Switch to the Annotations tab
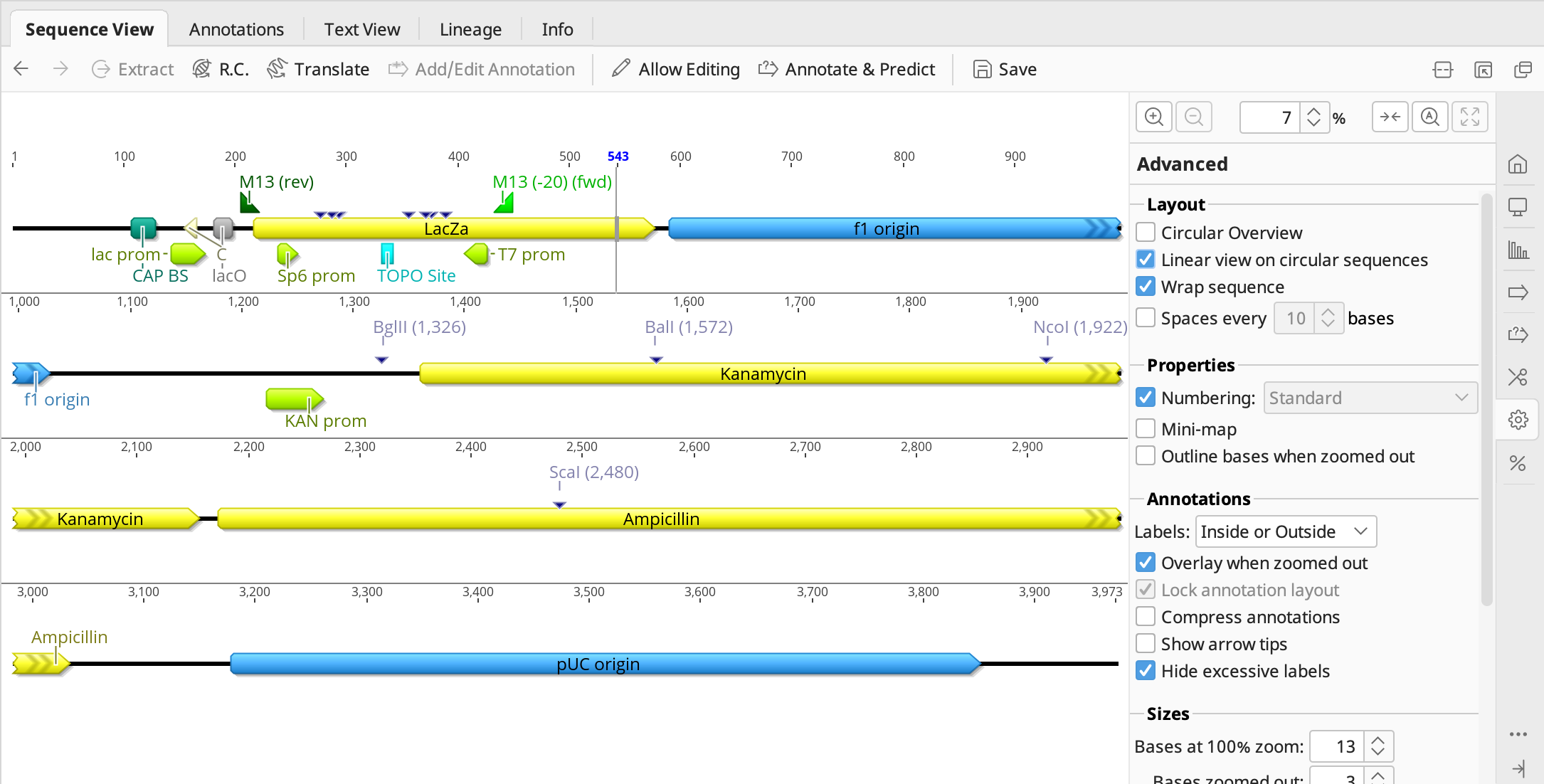Image resolution: width=1544 pixels, height=784 pixels. click(x=236, y=29)
